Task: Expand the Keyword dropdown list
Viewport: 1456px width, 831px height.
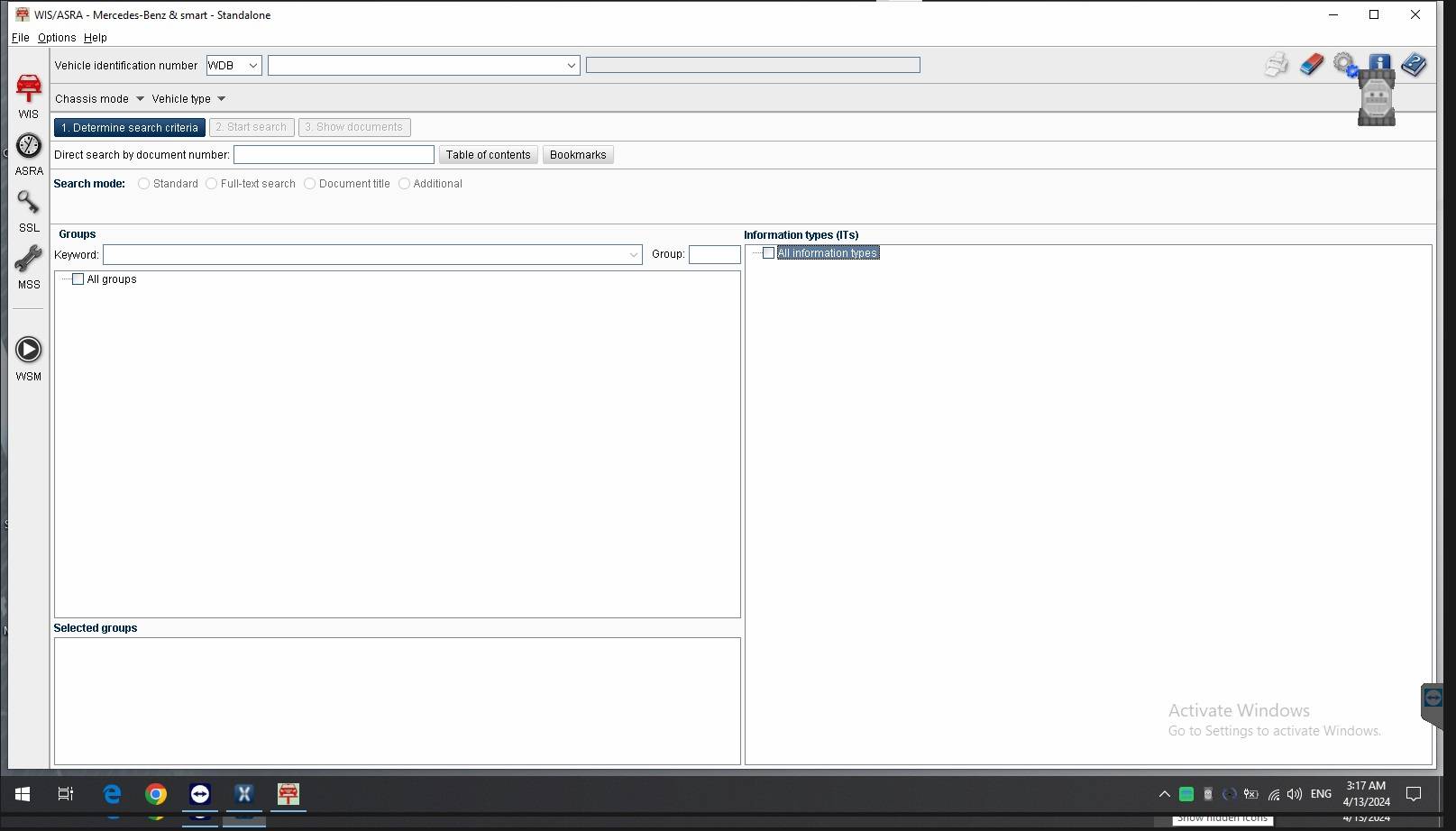Action: [x=633, y=255]
